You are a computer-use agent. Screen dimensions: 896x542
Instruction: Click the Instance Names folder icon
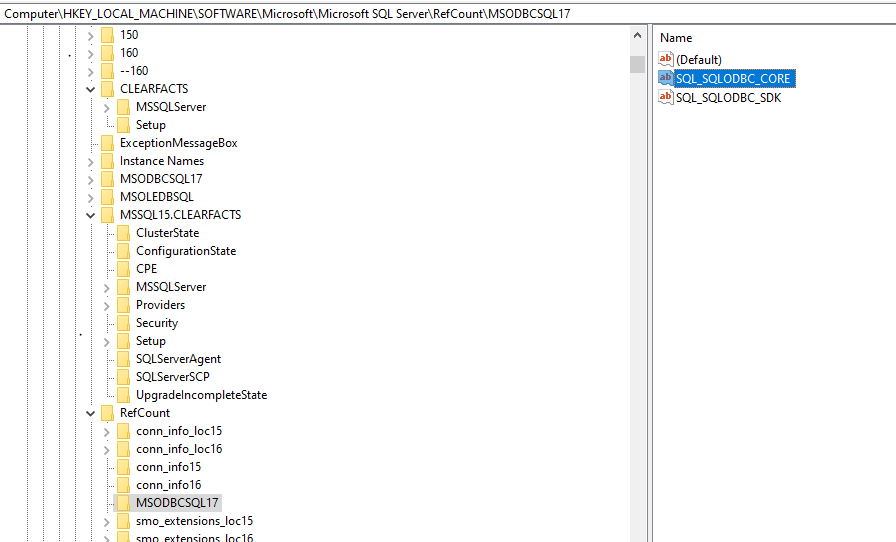point(107,161)
